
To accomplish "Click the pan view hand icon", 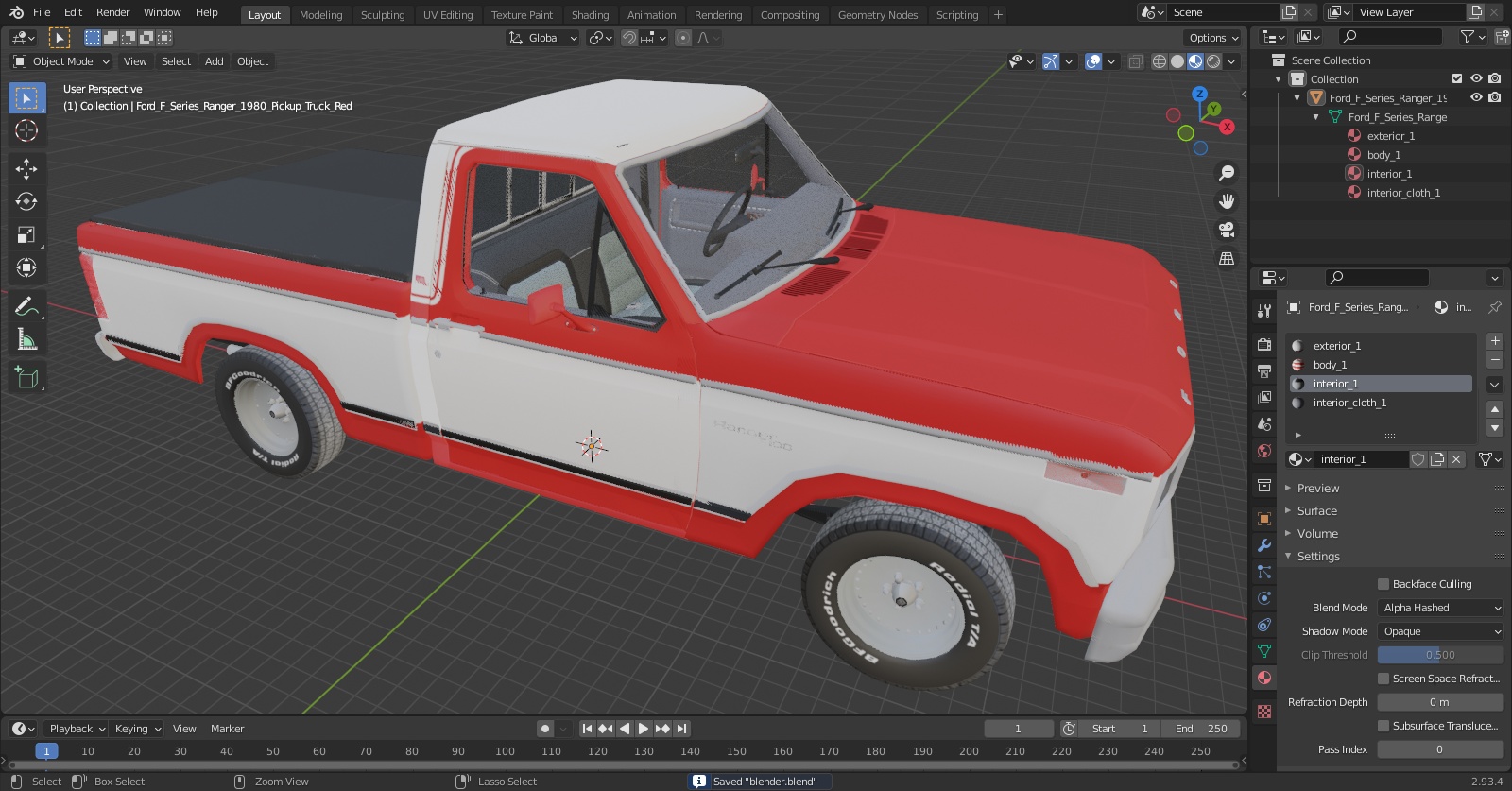I will [x=1227, y=201].
